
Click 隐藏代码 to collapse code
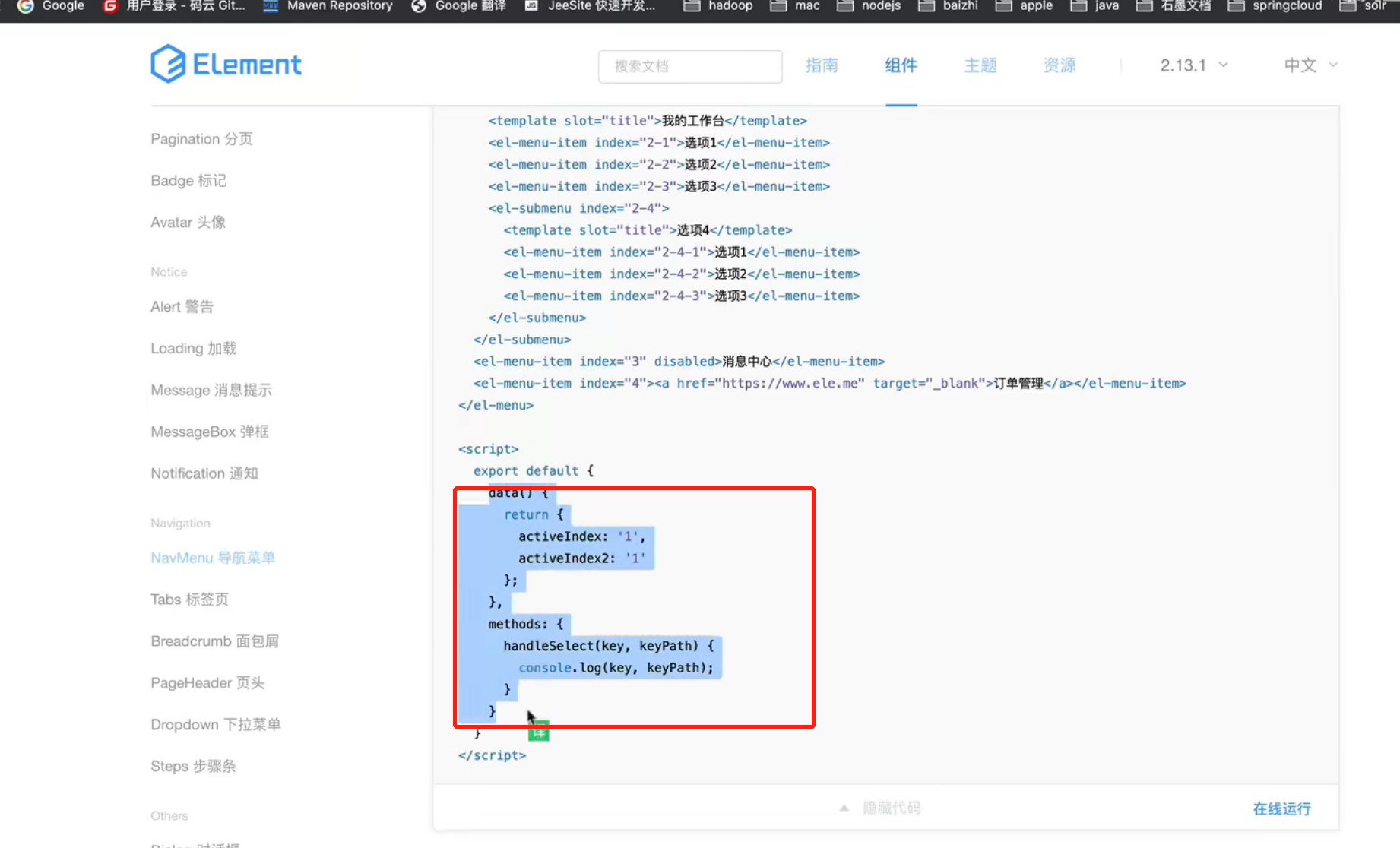[x=892, y=808]
